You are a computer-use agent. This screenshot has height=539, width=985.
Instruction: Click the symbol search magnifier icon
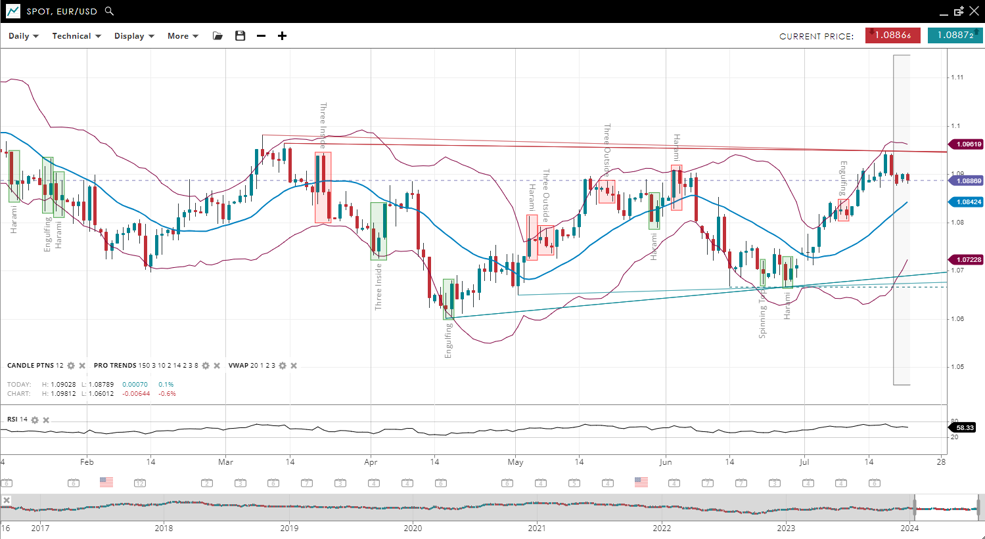(x=109, y=11)
